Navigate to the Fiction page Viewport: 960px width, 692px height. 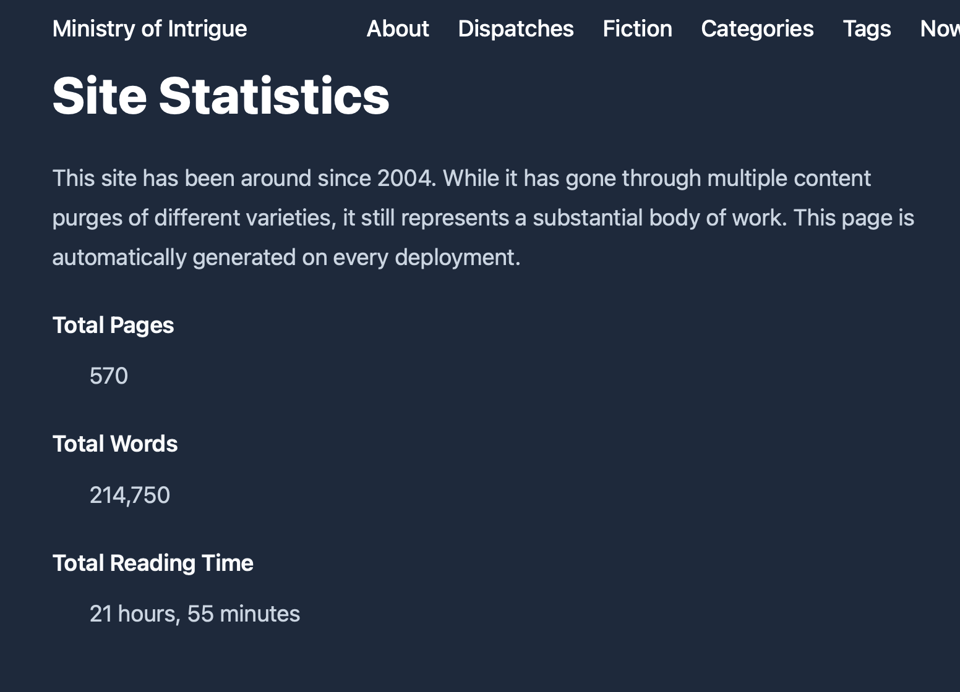click(x=637, y=29)
